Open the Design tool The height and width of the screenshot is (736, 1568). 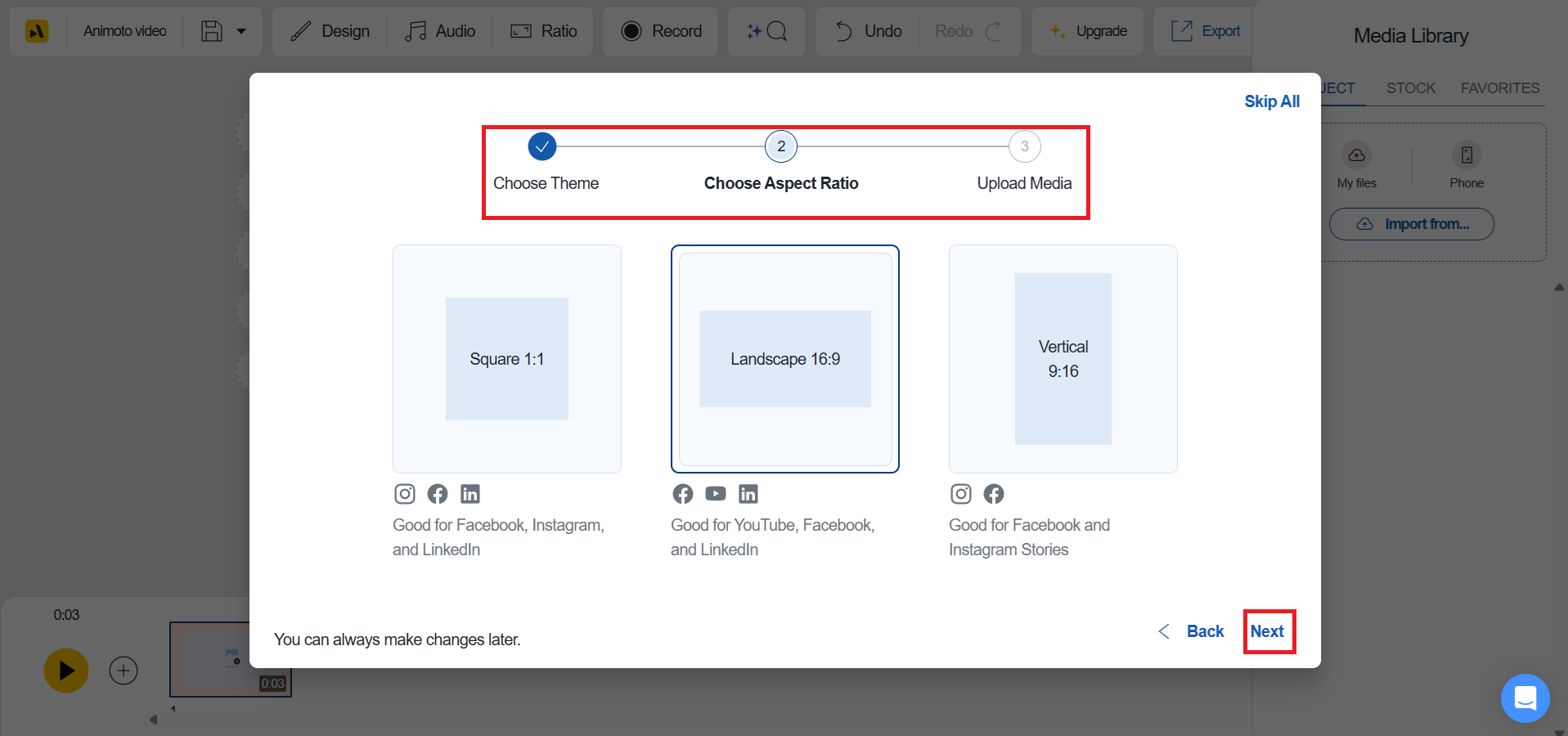pyautogui.click(x=330, y=31)
